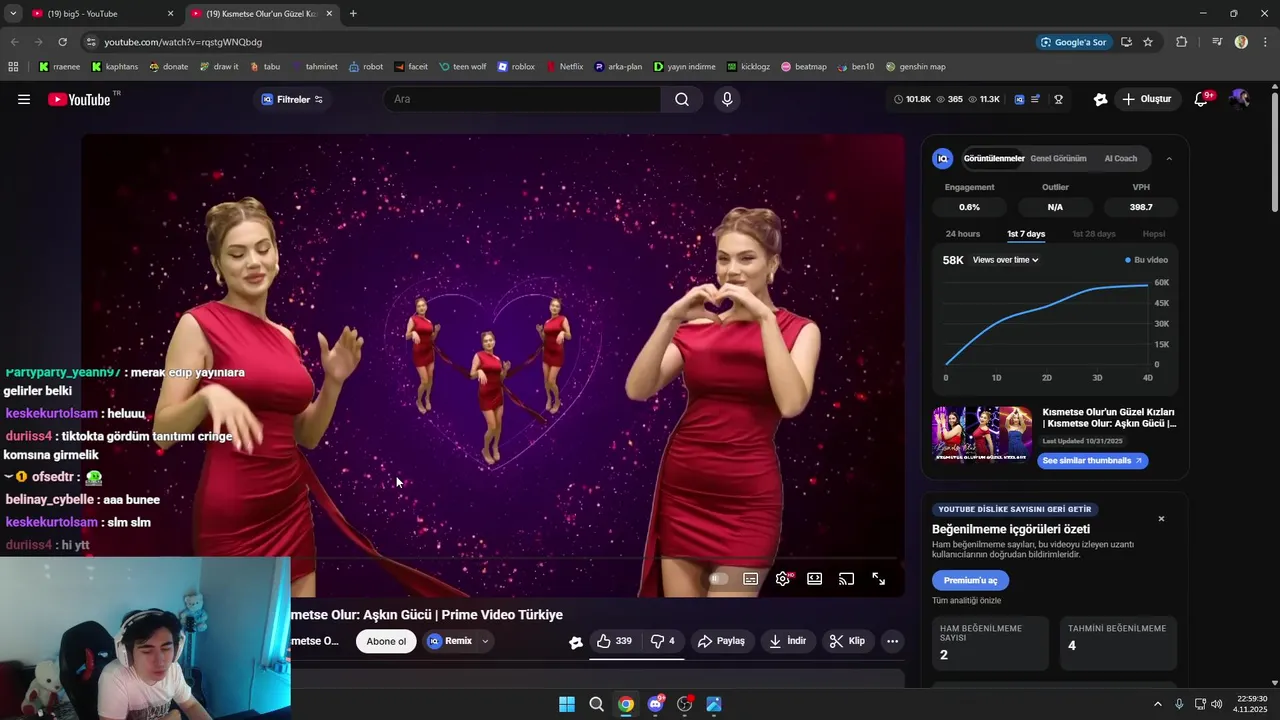1280x720 pixels.
Task: Click Chrome address bar URL
Action: click(x=183, y=42)
